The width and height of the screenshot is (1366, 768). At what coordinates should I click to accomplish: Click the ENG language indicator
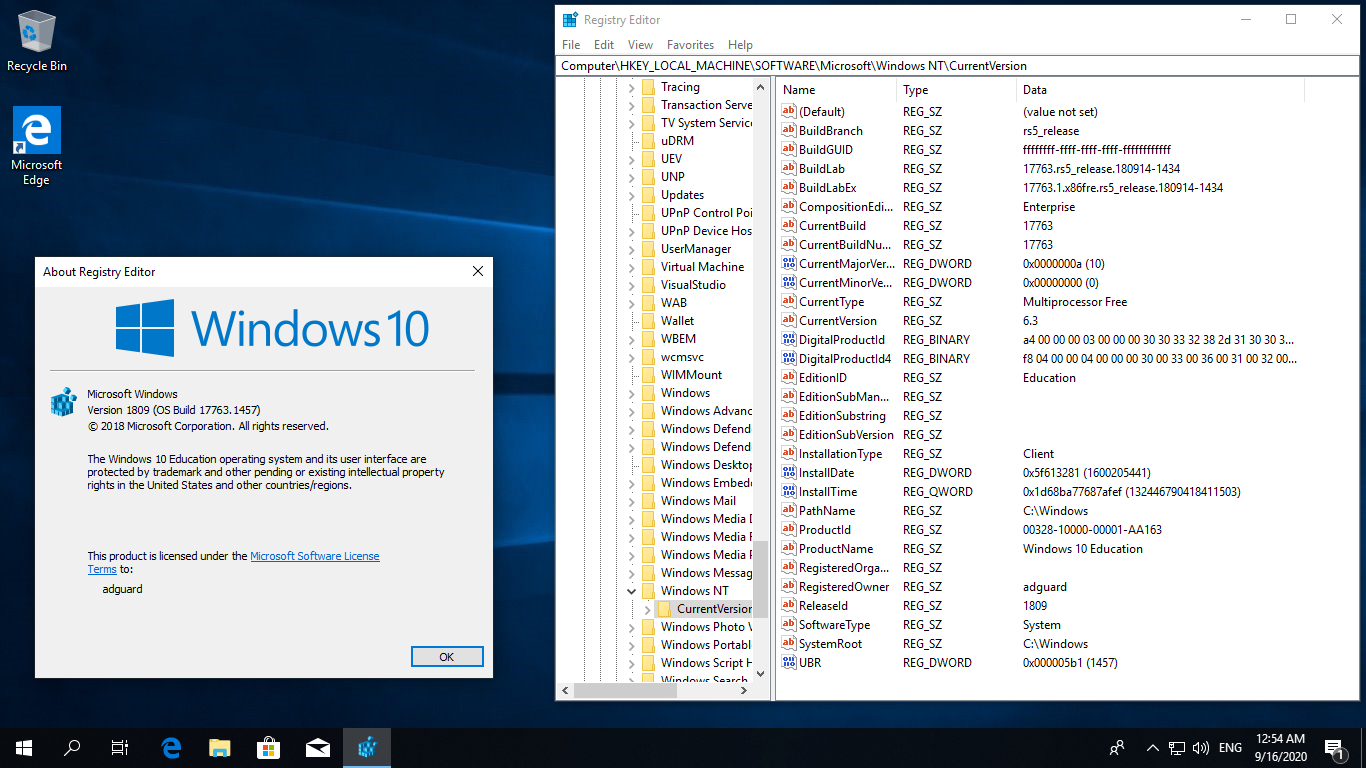pyautogui.click(x=1230, y=747)
